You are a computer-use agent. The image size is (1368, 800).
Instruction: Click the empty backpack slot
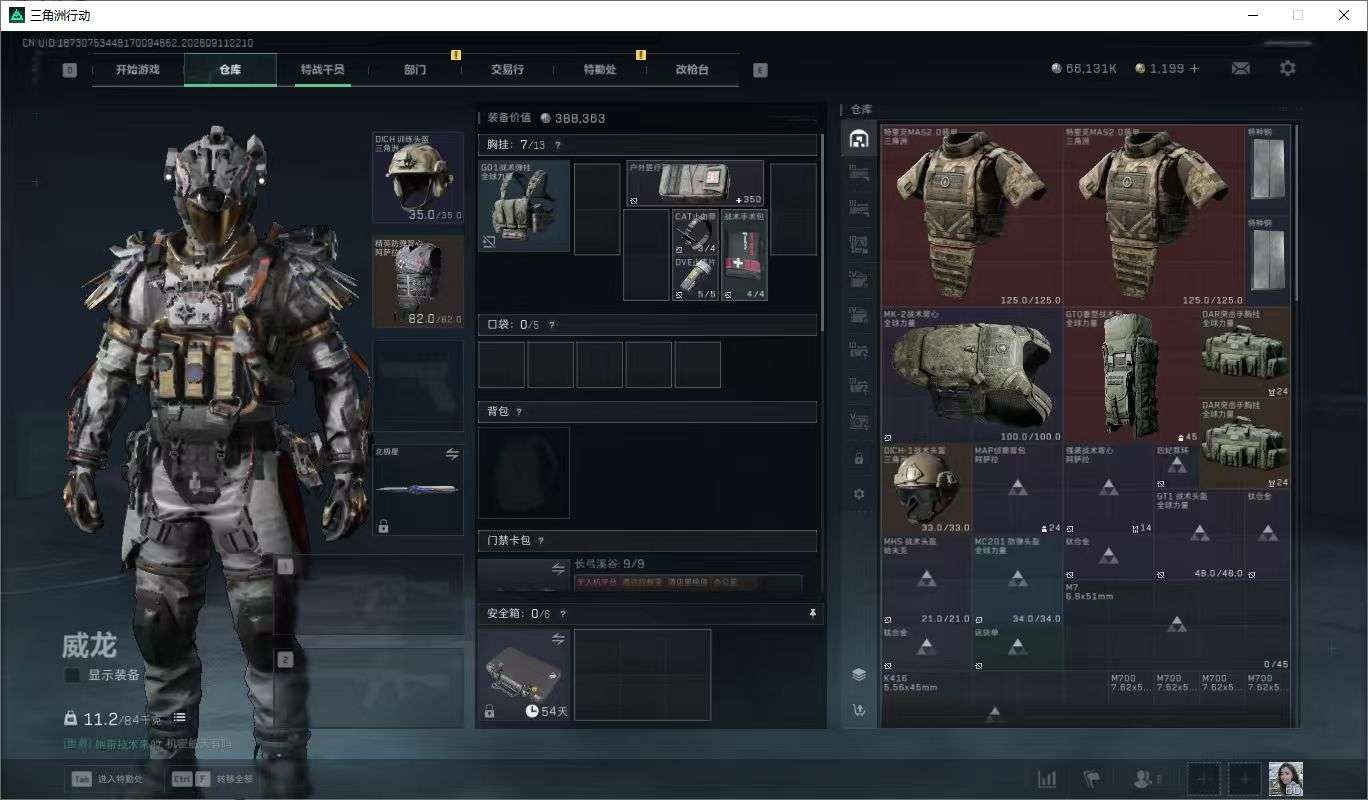click(524, 473)
